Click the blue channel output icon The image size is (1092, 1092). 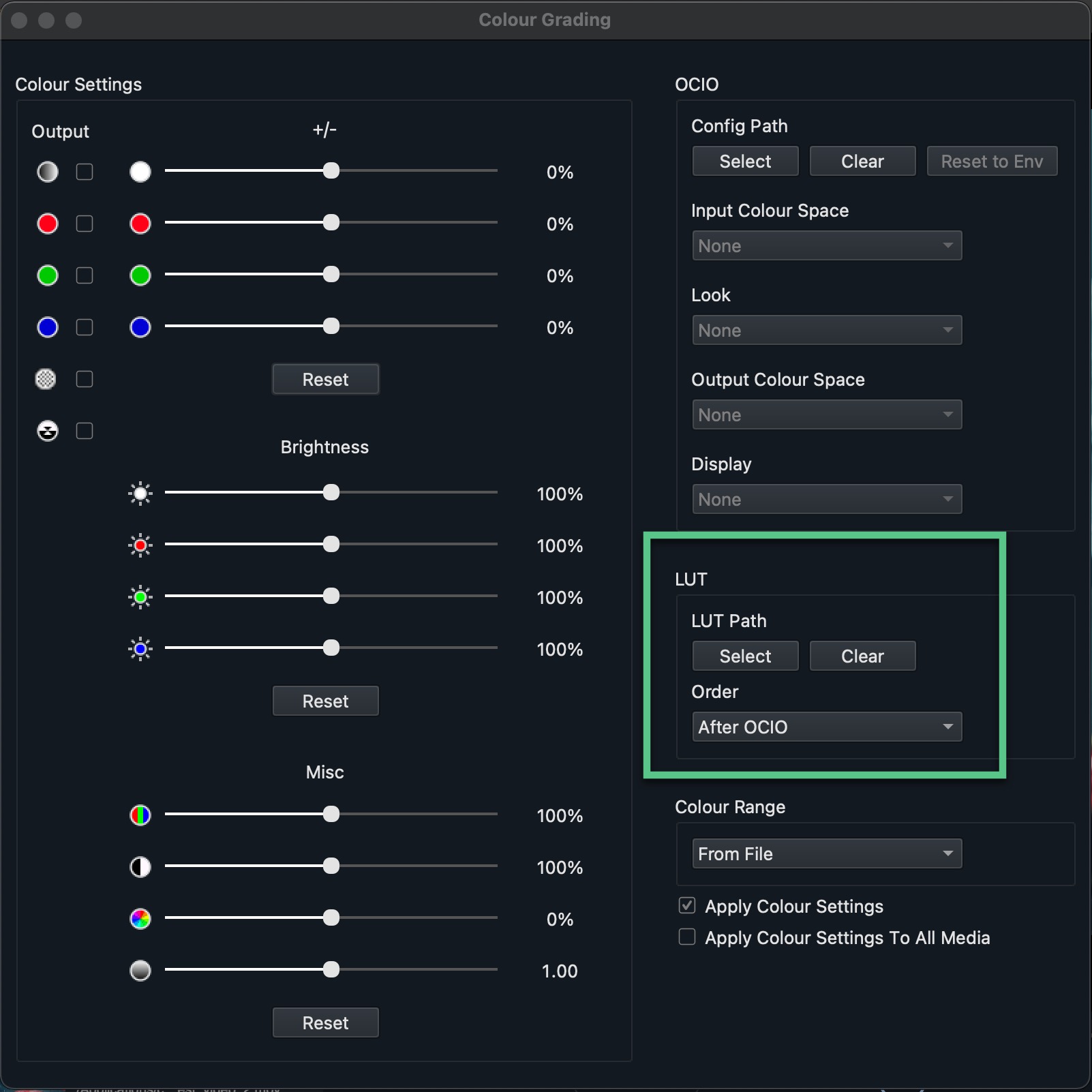(47, 327)
